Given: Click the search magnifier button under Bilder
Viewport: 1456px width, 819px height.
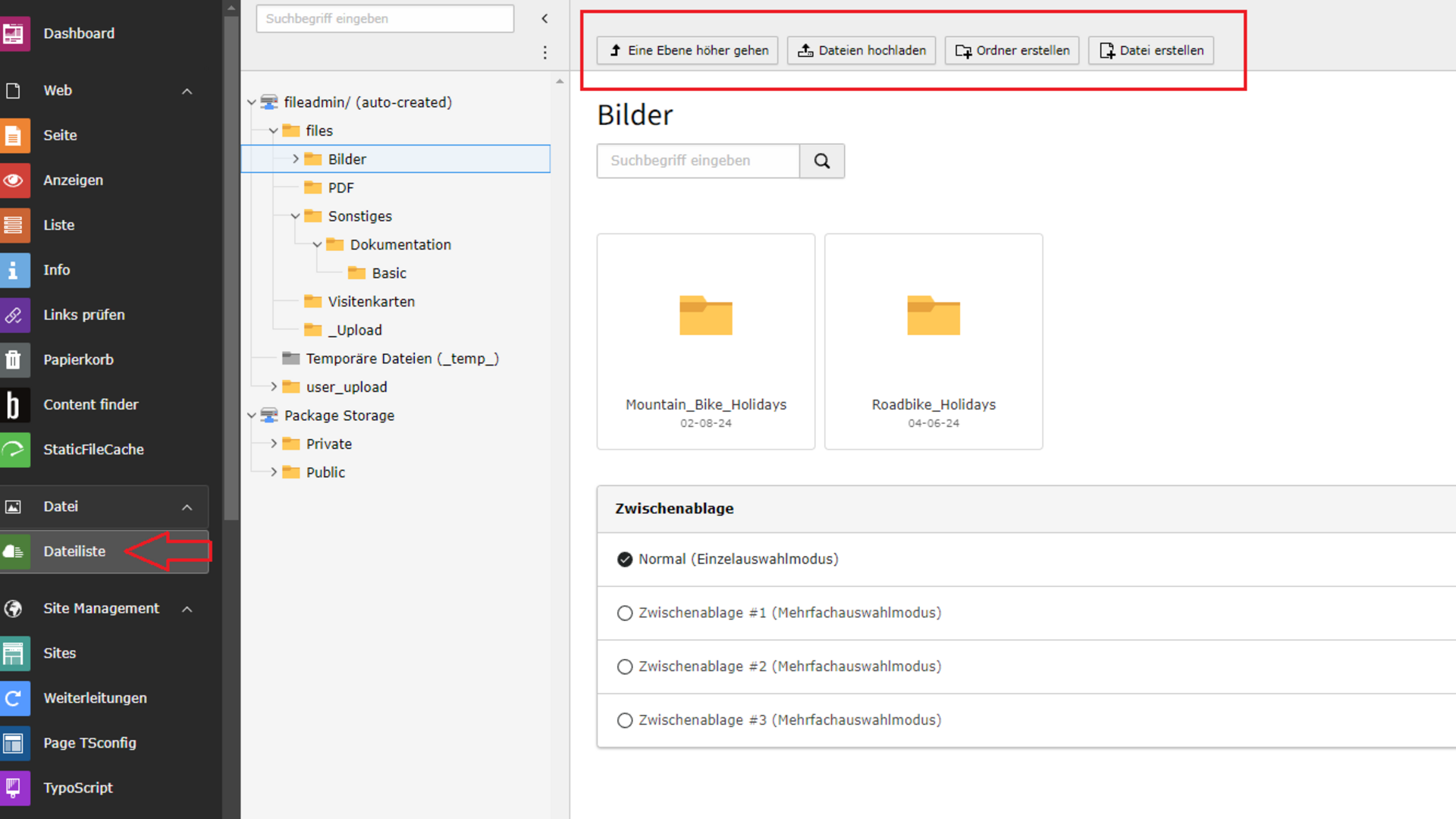Looking at the screenshot, I should (822, 161).
